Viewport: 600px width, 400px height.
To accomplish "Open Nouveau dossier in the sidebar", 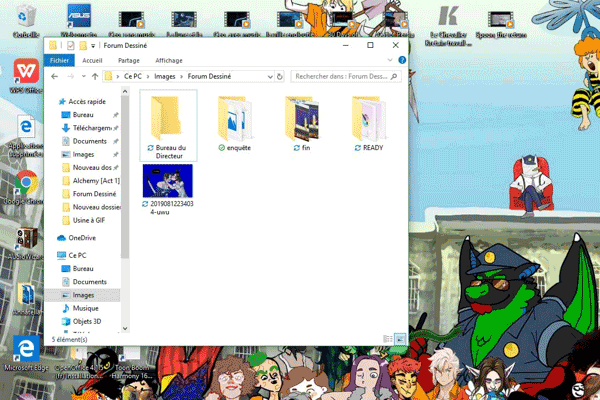I will click(96, 207).
